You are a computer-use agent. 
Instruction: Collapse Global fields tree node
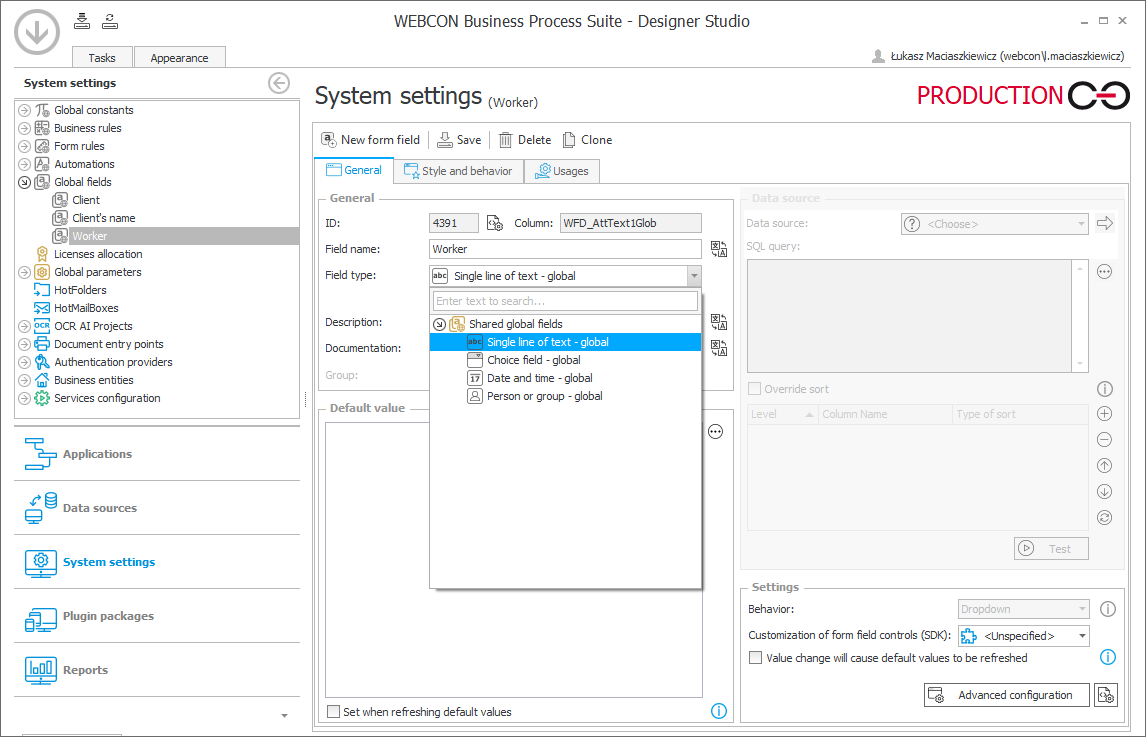coord(24,182)
